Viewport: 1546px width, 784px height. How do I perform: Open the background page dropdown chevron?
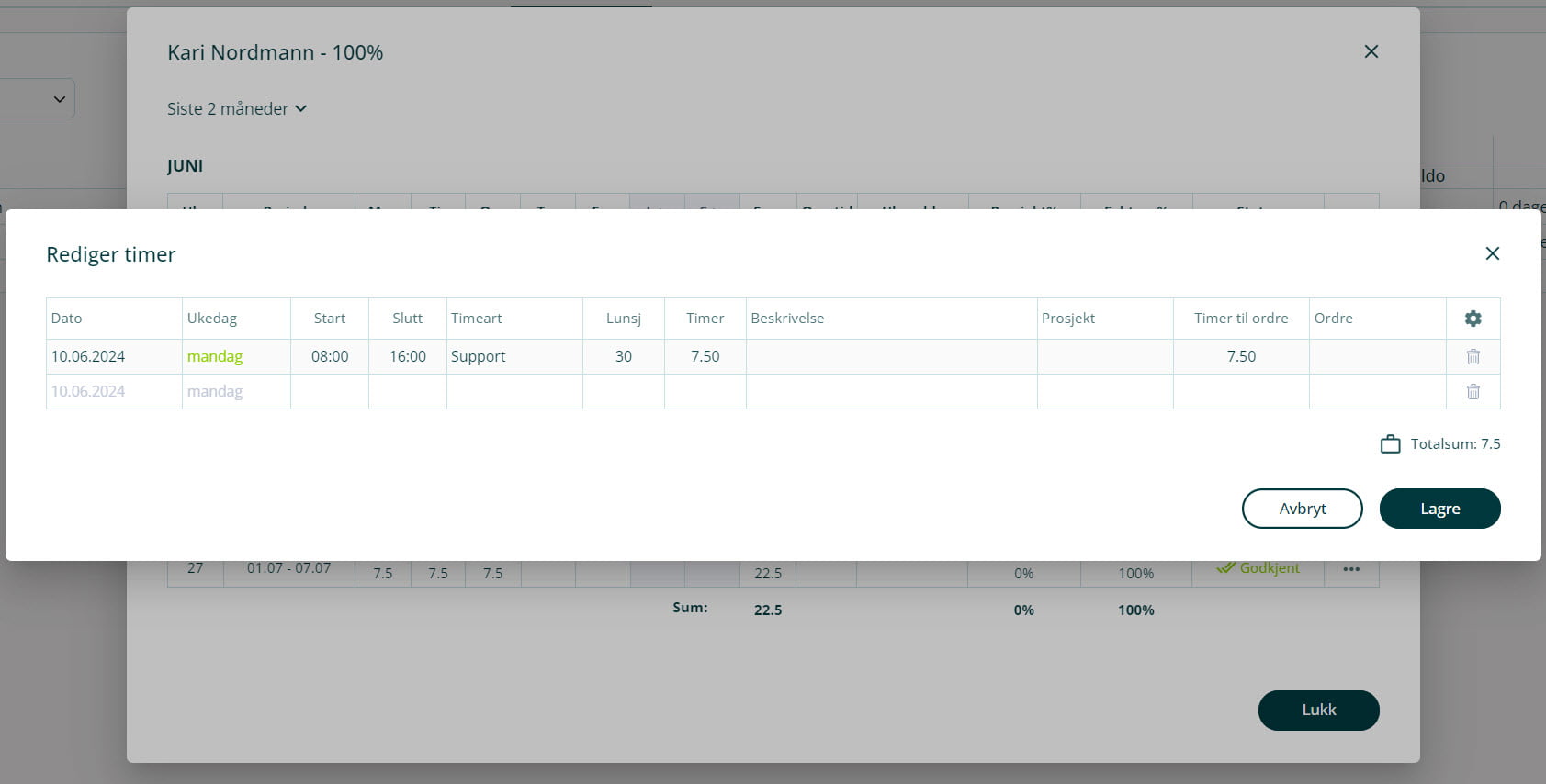pyautogui.click(x=59, y=98)
